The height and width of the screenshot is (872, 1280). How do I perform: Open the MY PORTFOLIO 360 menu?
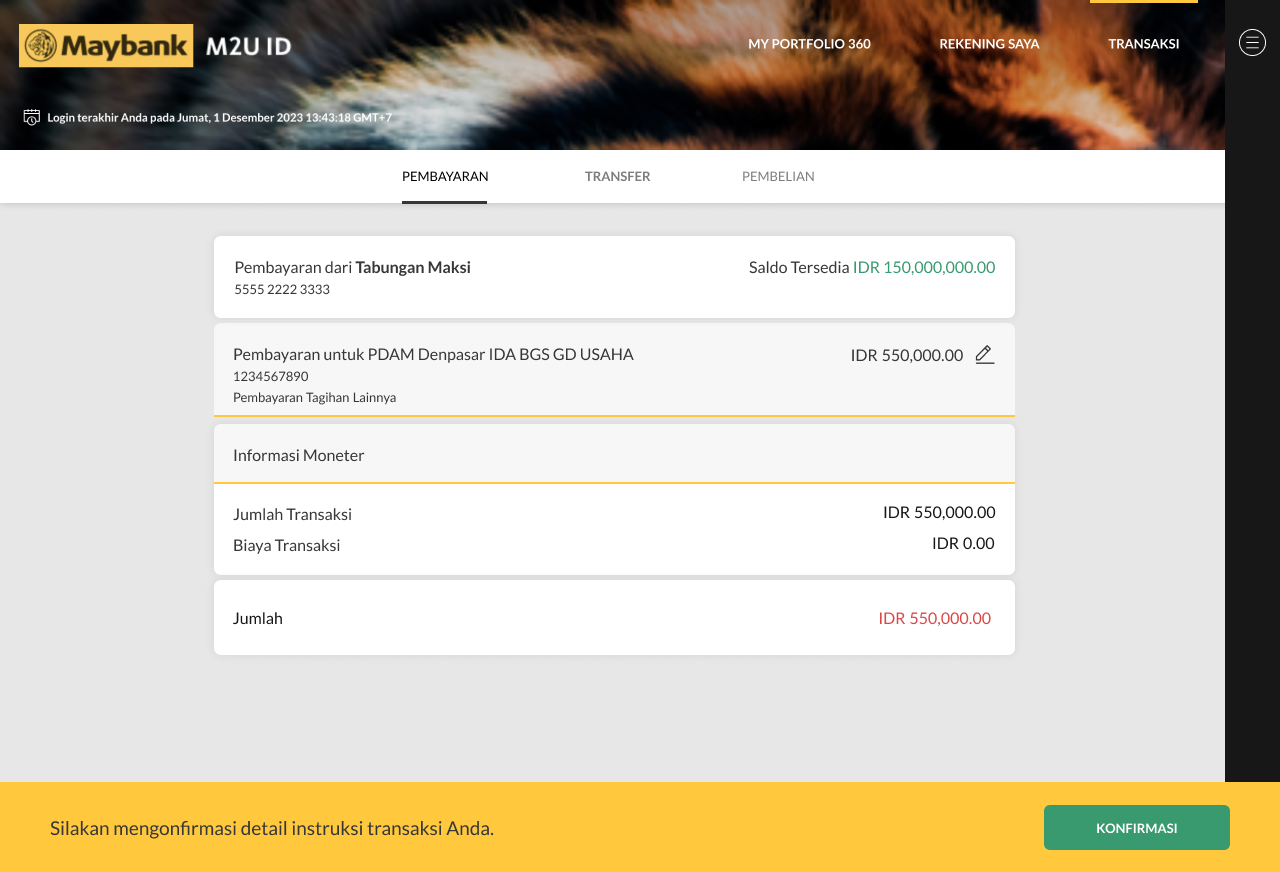809,44
